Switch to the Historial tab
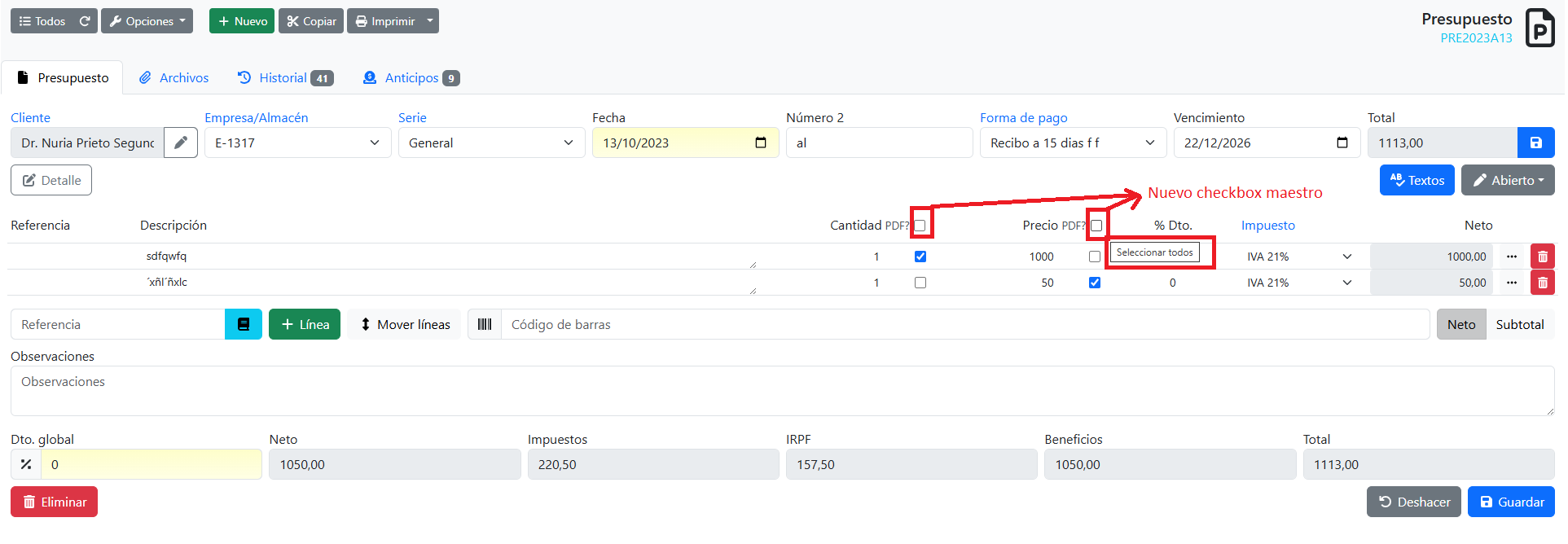1568x544 pixels. point(284,78)
